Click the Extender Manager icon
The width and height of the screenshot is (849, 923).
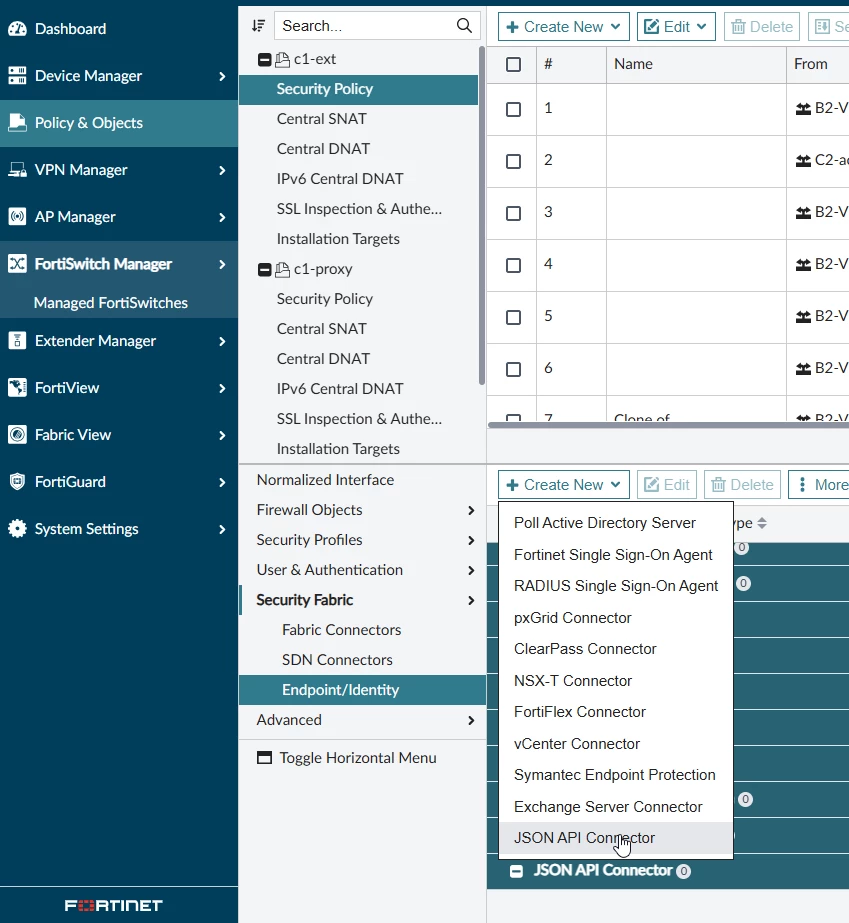click(x=17, y=340)
